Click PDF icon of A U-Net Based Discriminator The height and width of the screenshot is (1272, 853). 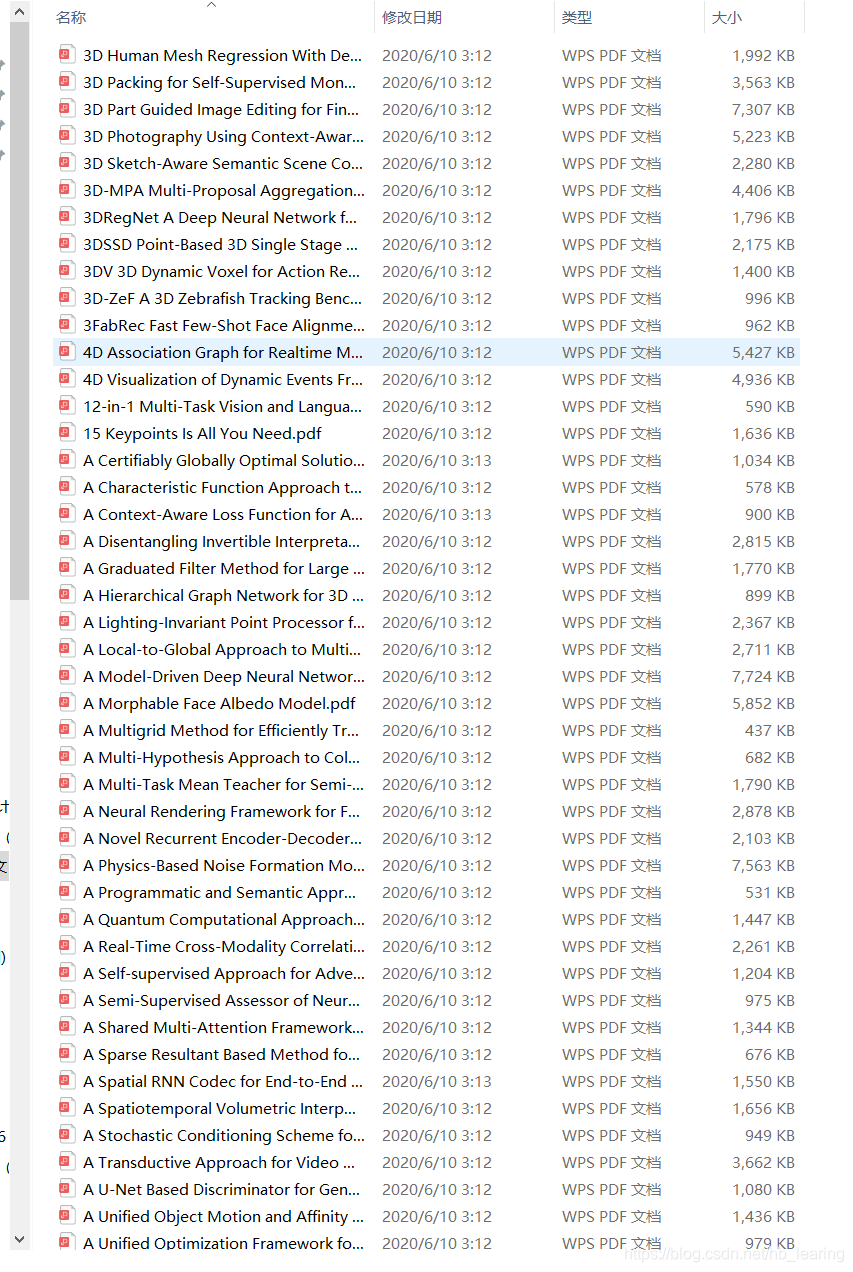click(66, 1189)
